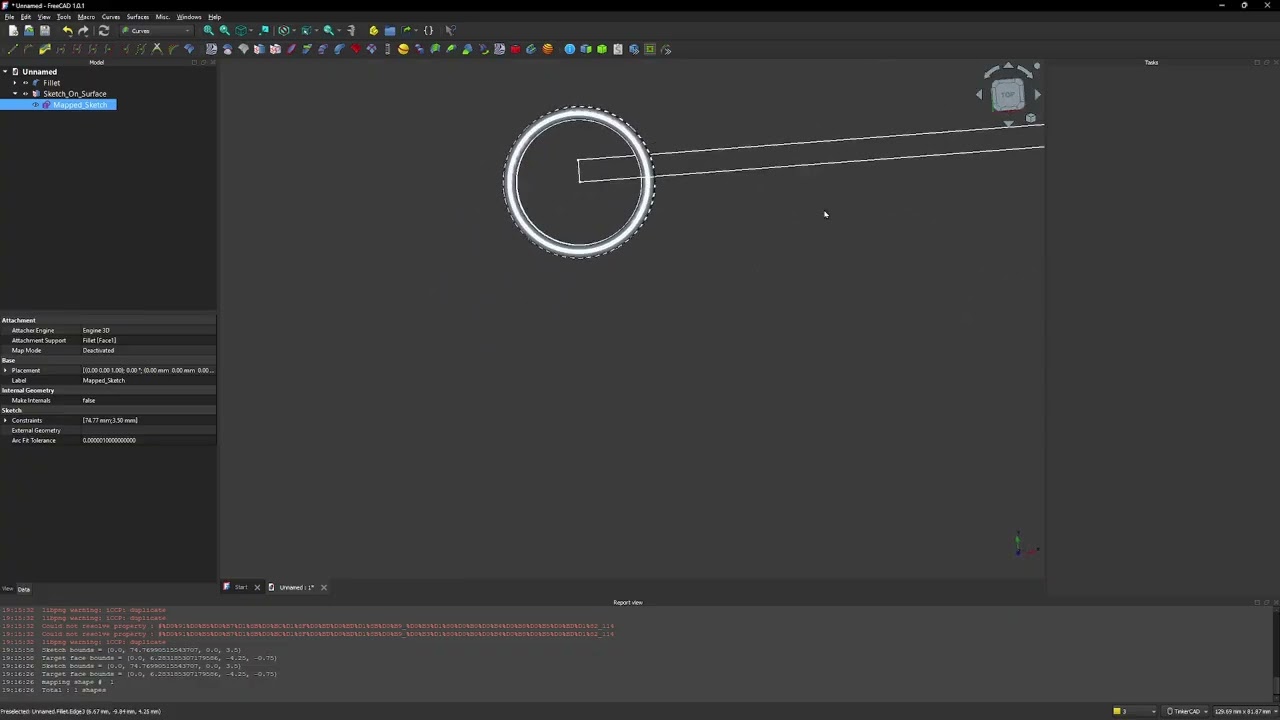Fit all content to view
Viewport: 1280px width, 720px height.
tap(209, 31)
